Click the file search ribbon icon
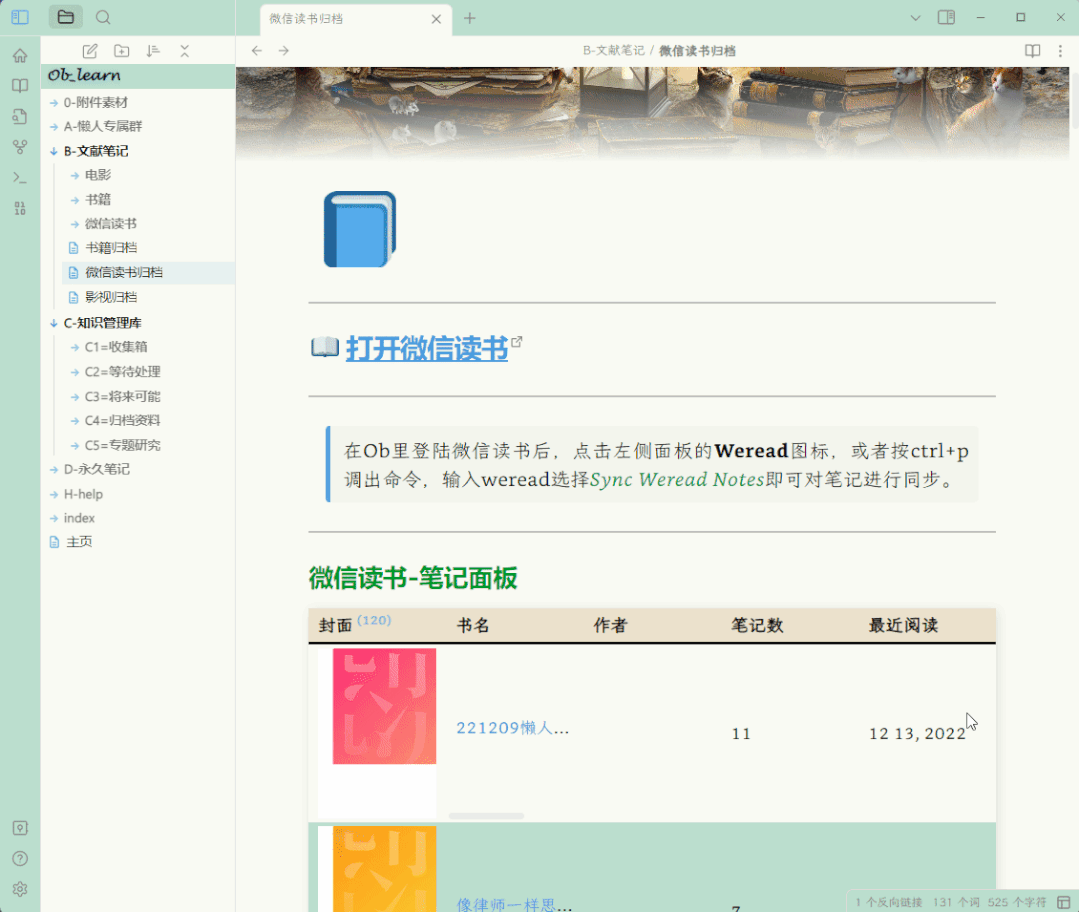Image resolution: width=1079 pixels, height=912 pixels. (x=20, y=116)
